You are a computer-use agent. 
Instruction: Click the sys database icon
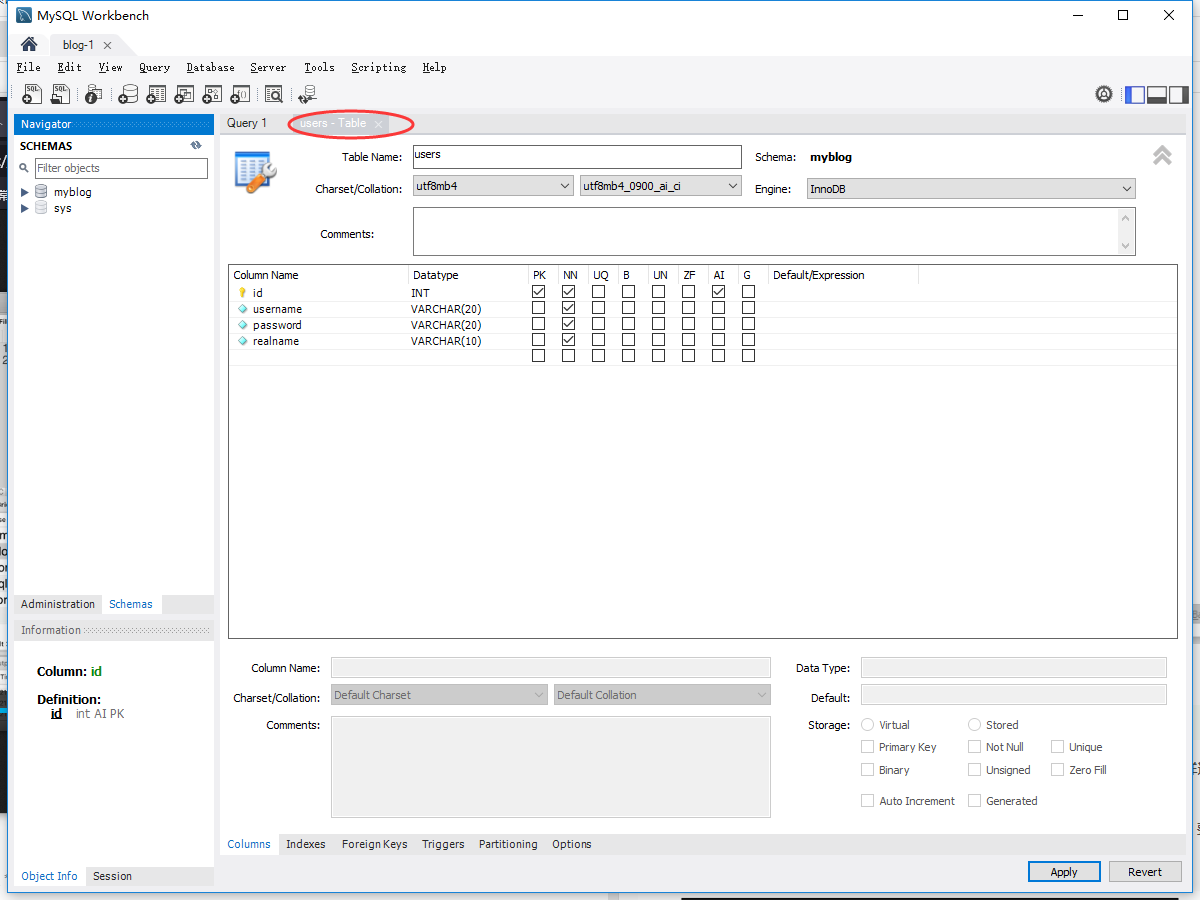click(42, 208)
